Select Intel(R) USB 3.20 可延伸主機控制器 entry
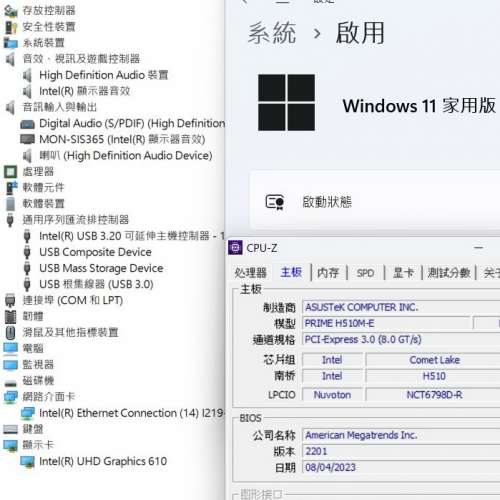 [132, 236]
